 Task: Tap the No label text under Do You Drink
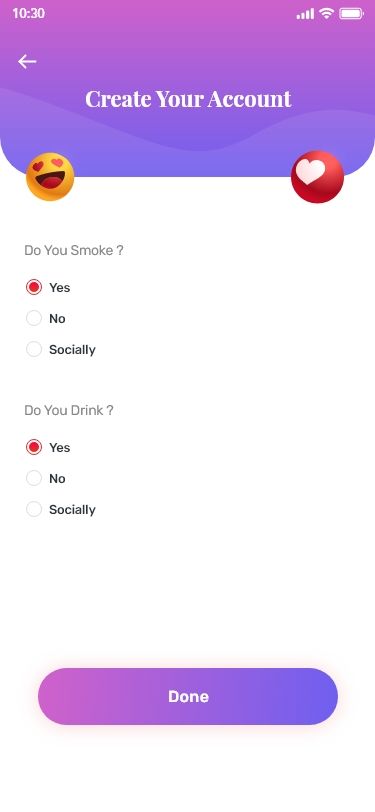(x=57, y=478)
